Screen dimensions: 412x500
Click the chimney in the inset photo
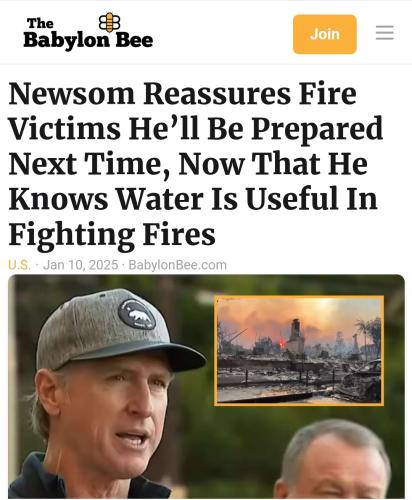click(x=296, y=335)
